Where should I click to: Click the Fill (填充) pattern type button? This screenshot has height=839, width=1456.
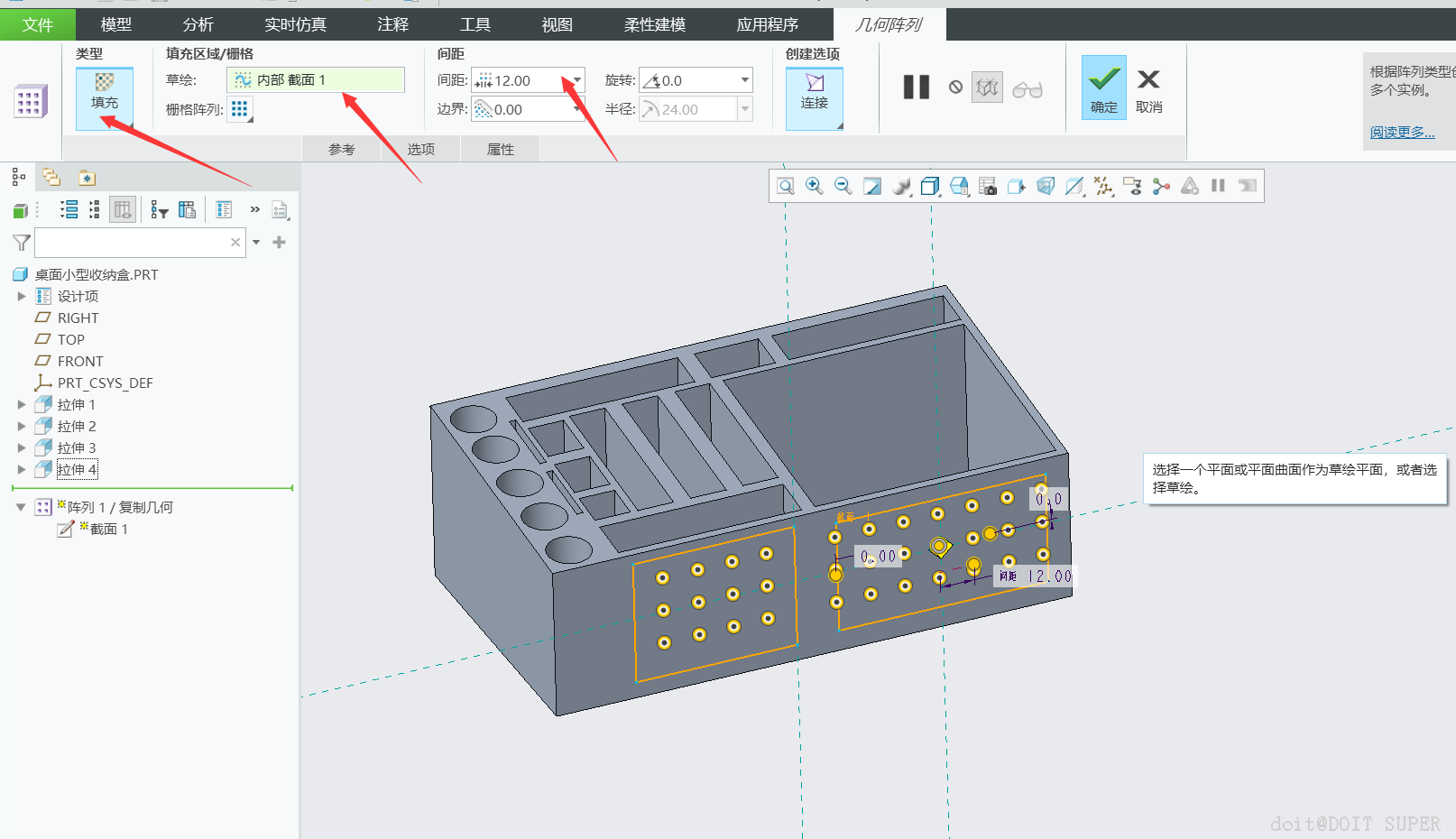(105, 91)
